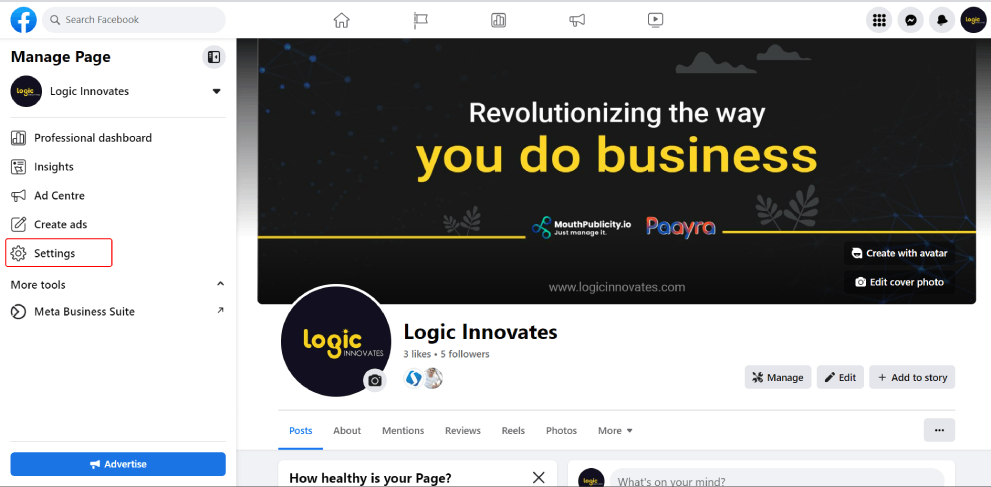This screenshot has height=487, width=991.
Task: Switch to the Reviews tab
Action: pos(463,431)
